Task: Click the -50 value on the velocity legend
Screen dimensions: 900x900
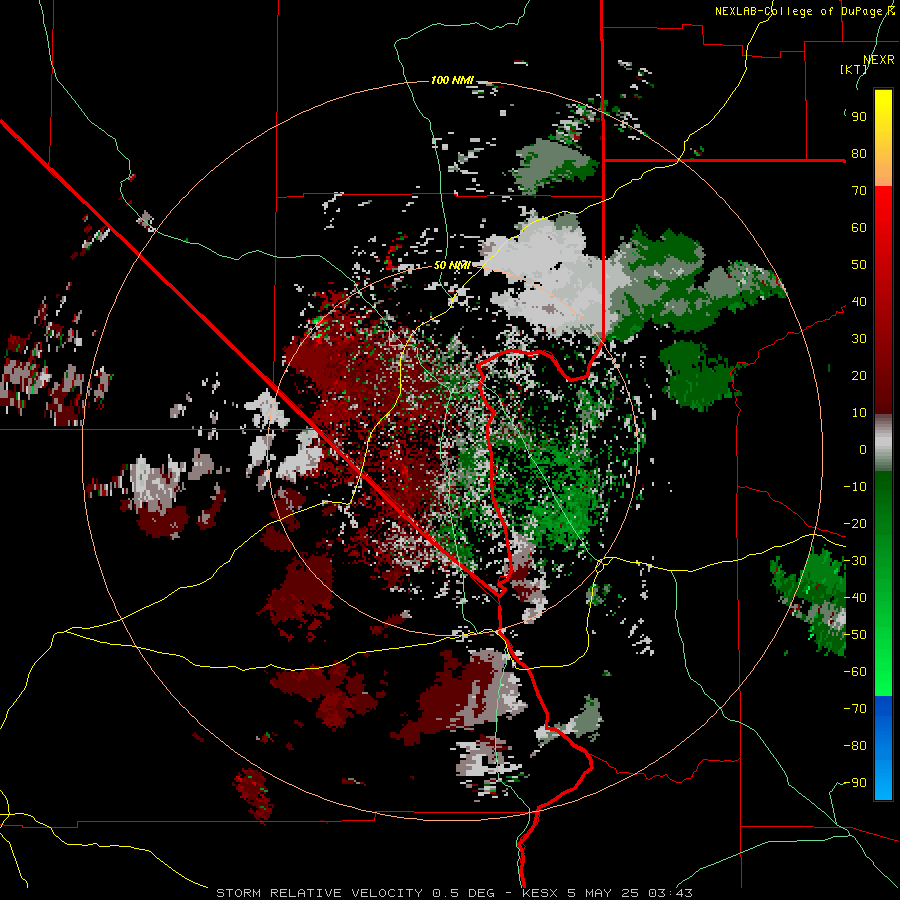Action: click(855, 635)
